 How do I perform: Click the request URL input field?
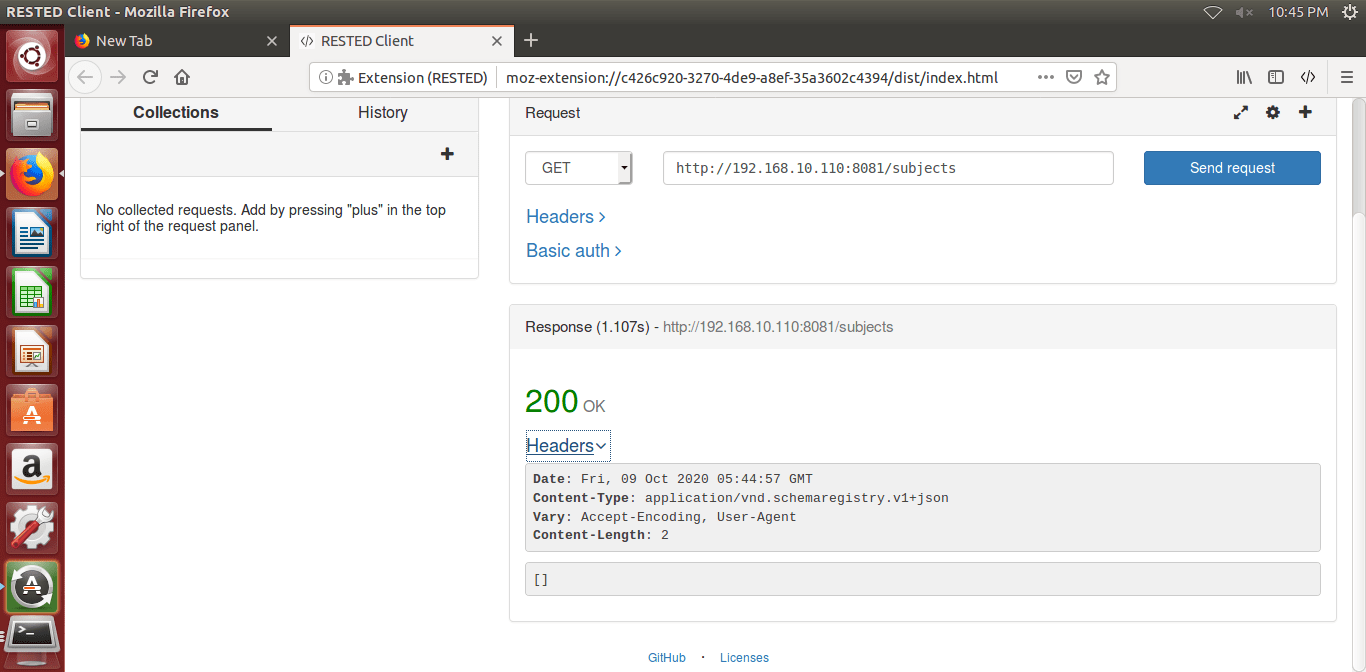pos(887,168)
